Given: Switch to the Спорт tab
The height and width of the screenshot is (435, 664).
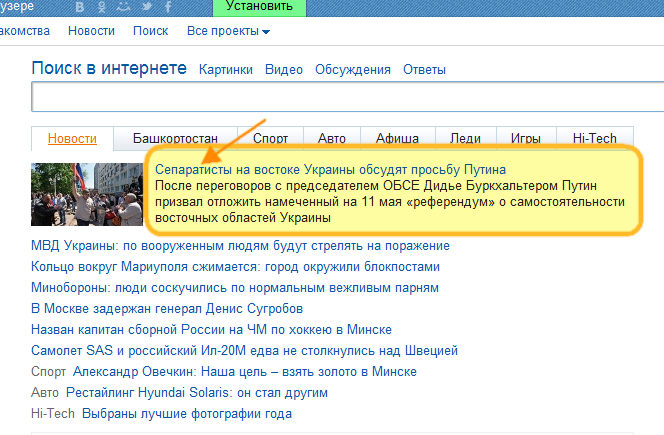Looking at the screenshot, I should pos(270,138).
